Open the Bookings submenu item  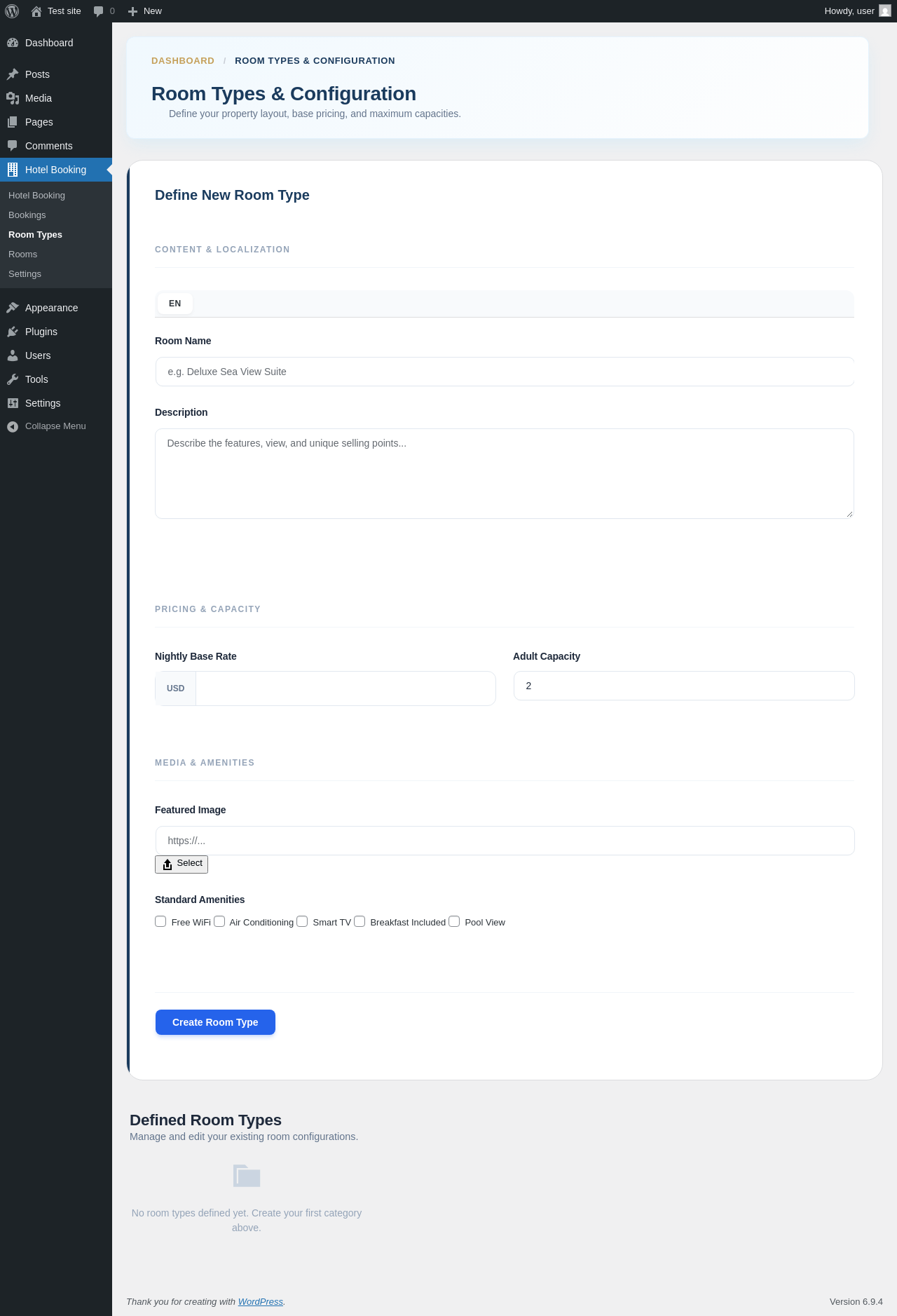coord(27,215)
